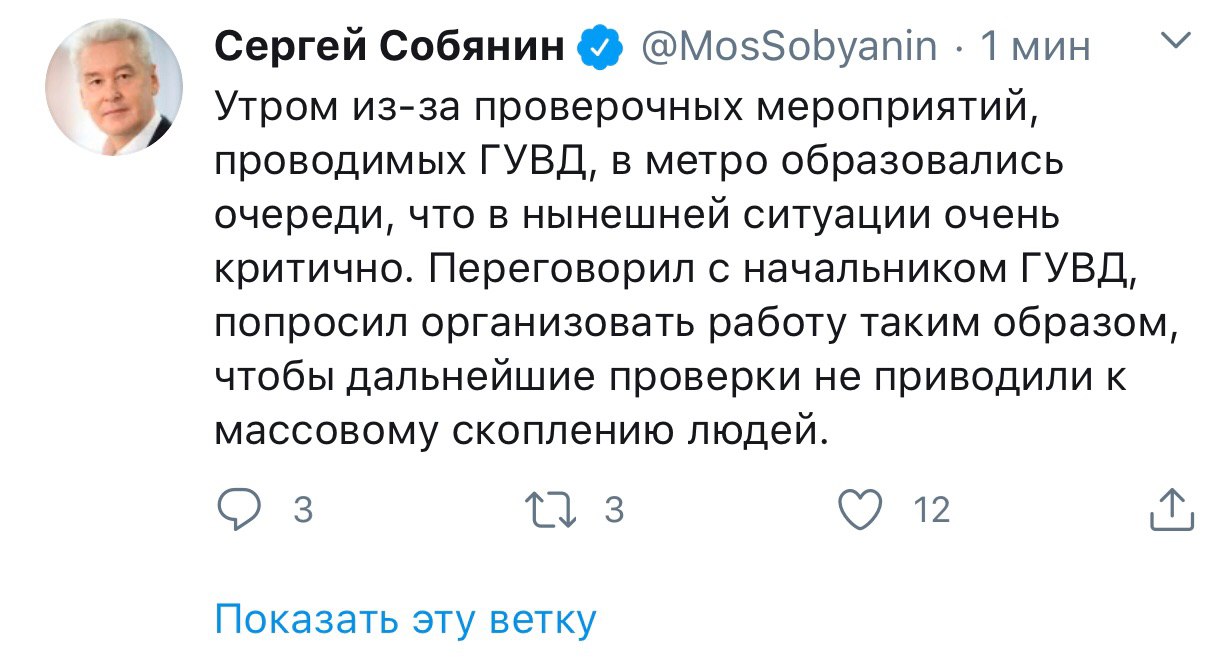Viewport: 1218px width, 659px height.
Task: Open Sergey Sobyanin's profile photo
Action: coord(116,89)
